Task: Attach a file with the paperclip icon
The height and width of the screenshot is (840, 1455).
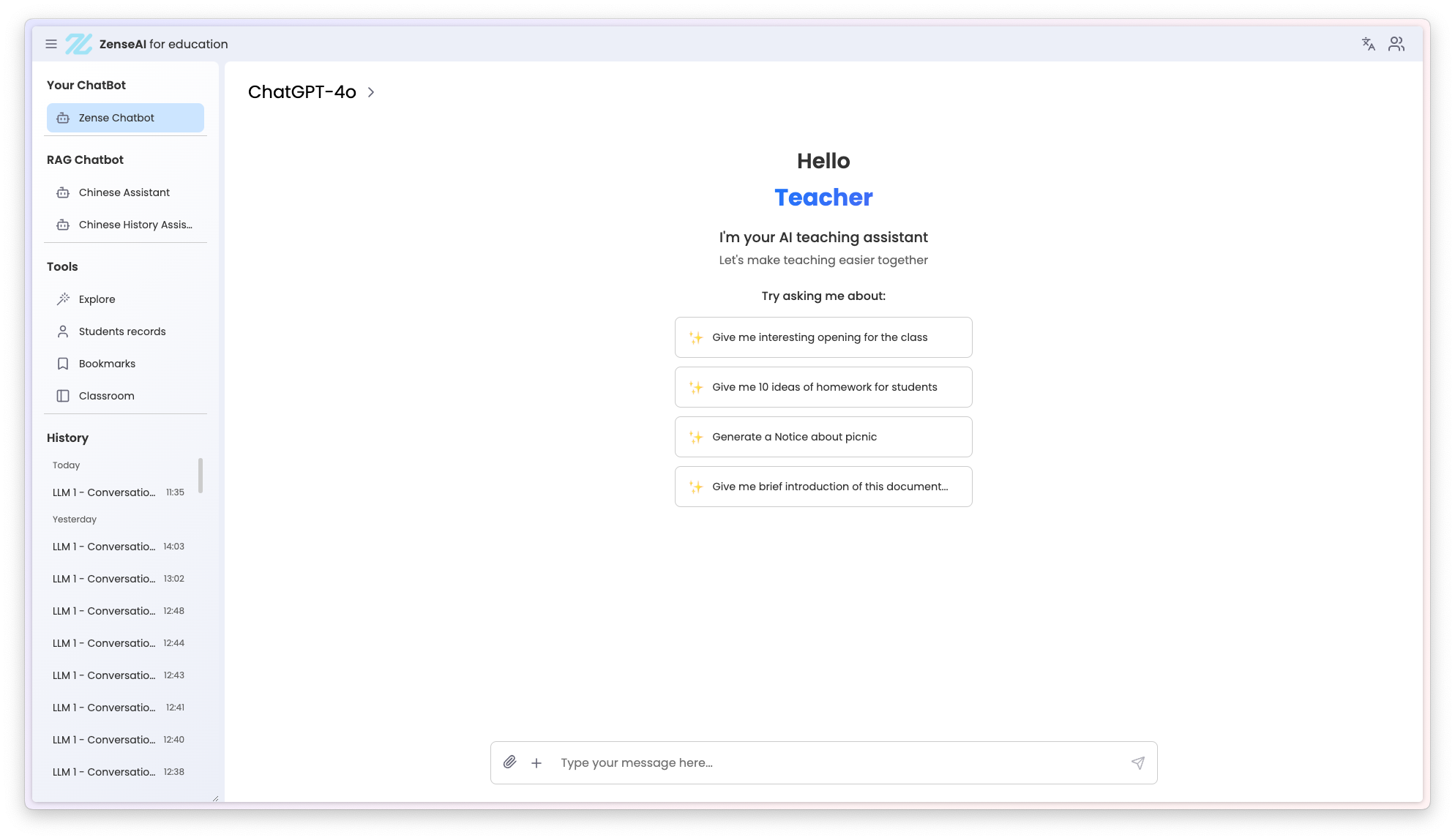Action: click(x=510, y=762)
